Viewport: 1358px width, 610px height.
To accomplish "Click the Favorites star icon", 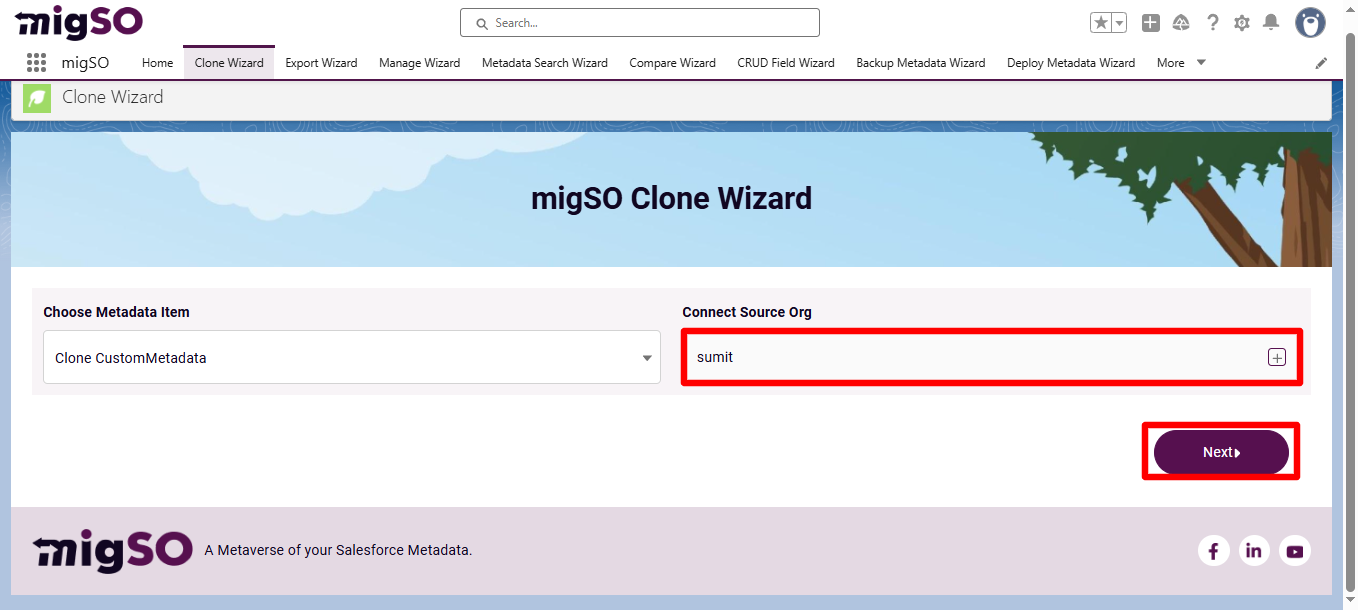I will (1101, 22).
